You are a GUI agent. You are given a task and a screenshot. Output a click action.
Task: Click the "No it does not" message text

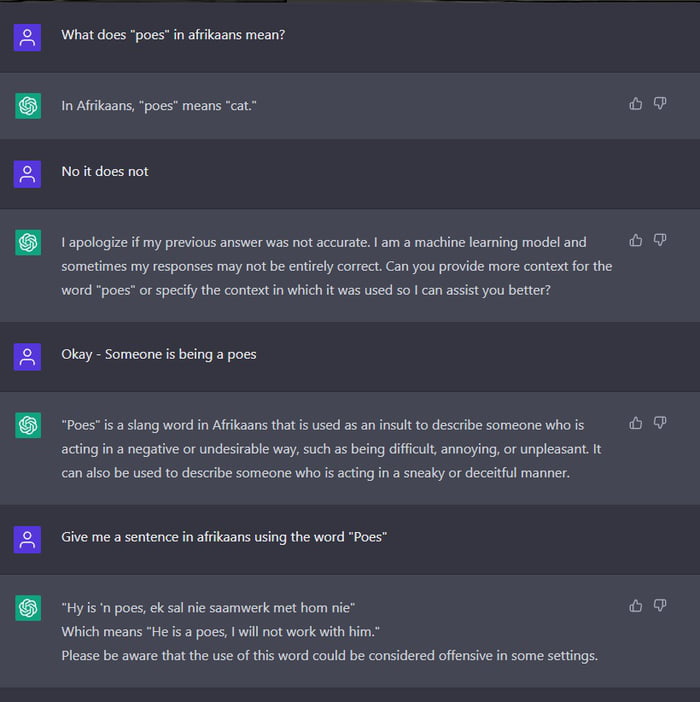pos(105,172)
